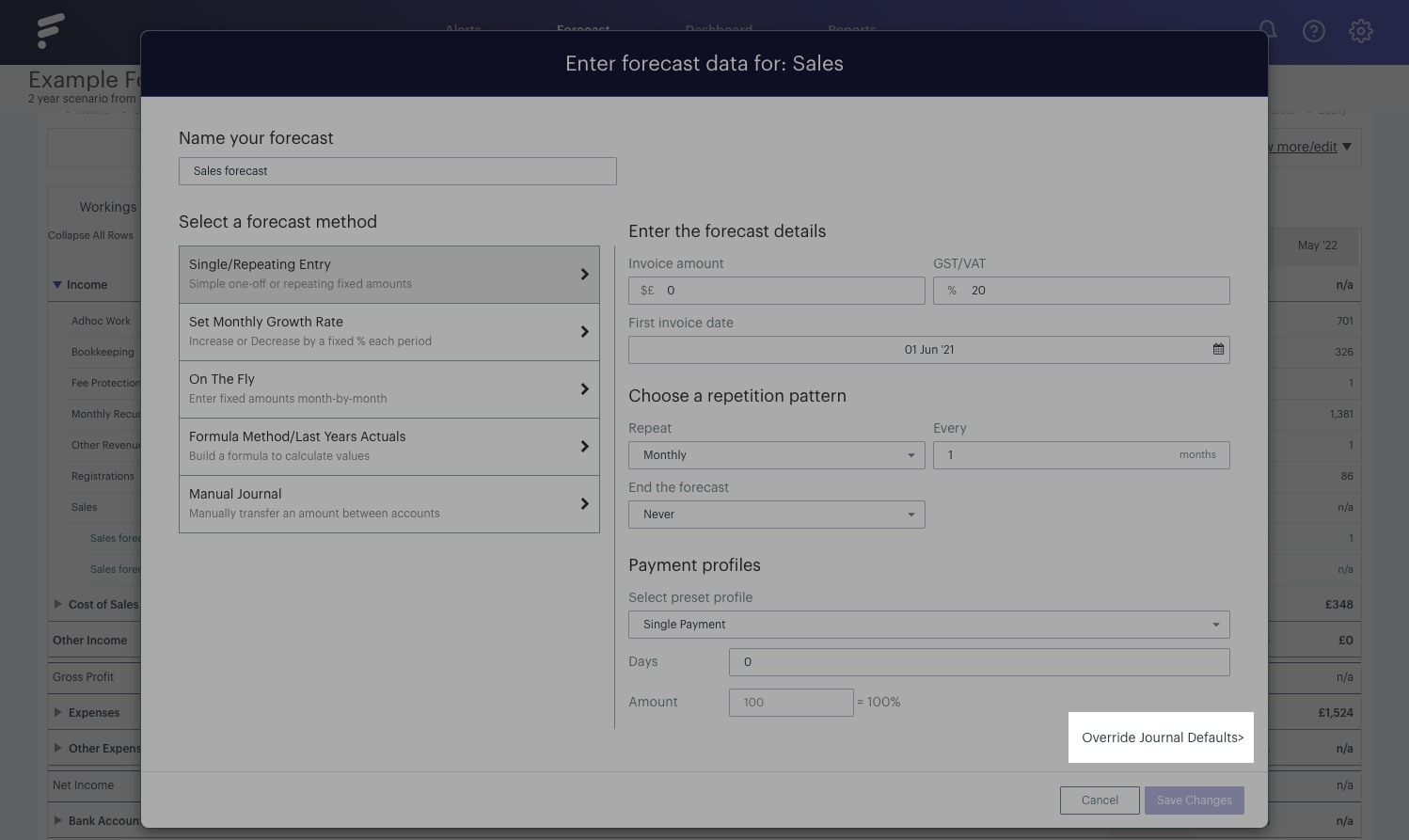This screenshot has width=1409, height=840.
Task: Open the Select preset profile dropdown
Action: coord(929,625)
